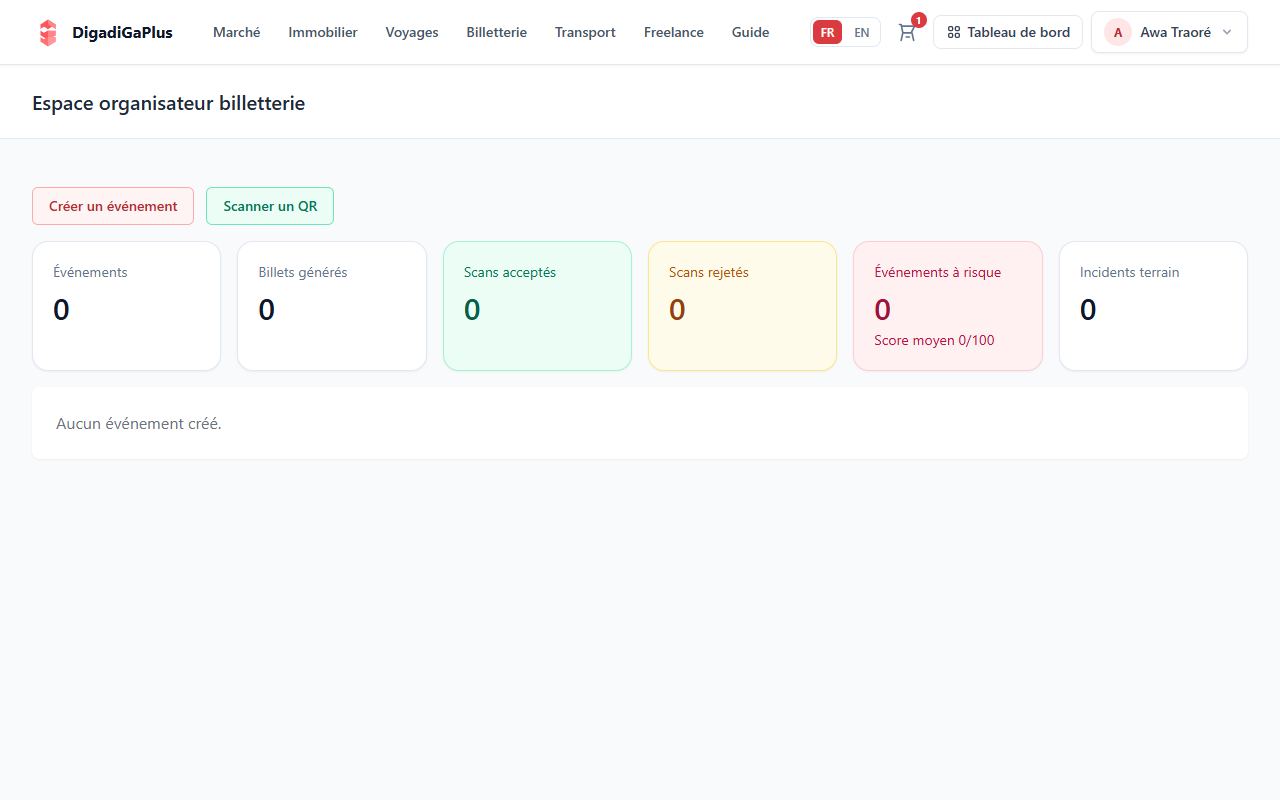Go to the Immobilier section
This screenshot has height=800, width=1280.
(323, 32)
